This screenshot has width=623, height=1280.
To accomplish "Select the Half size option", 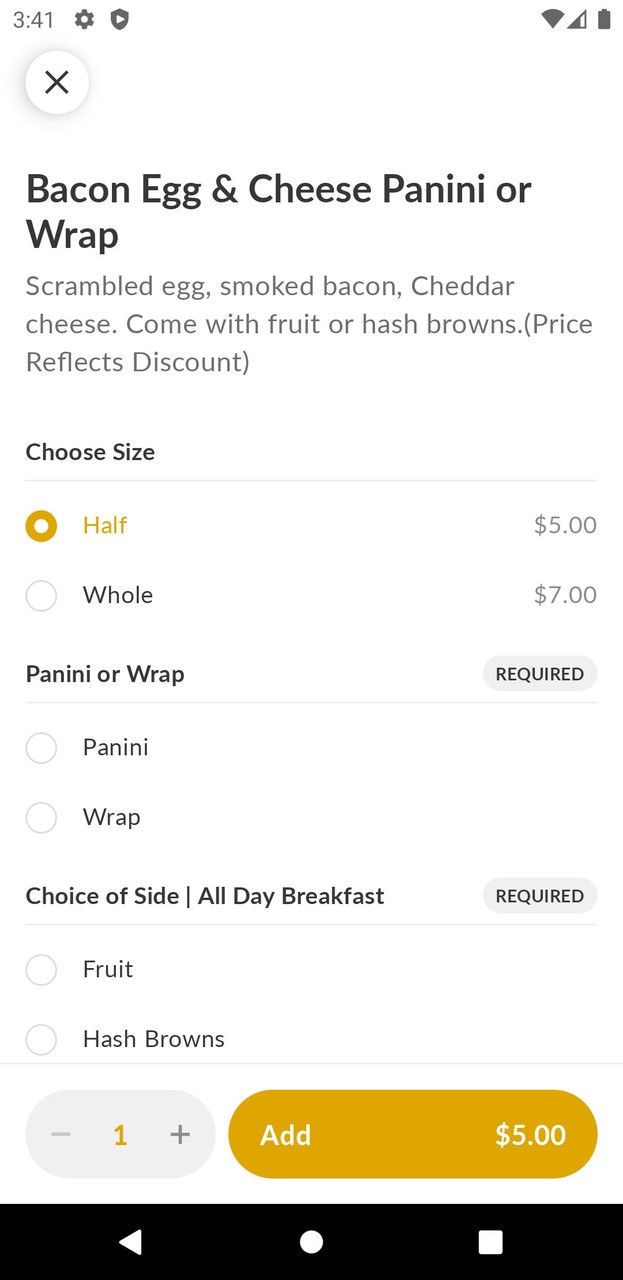I will pyautogui.click(x=41, y=526).
